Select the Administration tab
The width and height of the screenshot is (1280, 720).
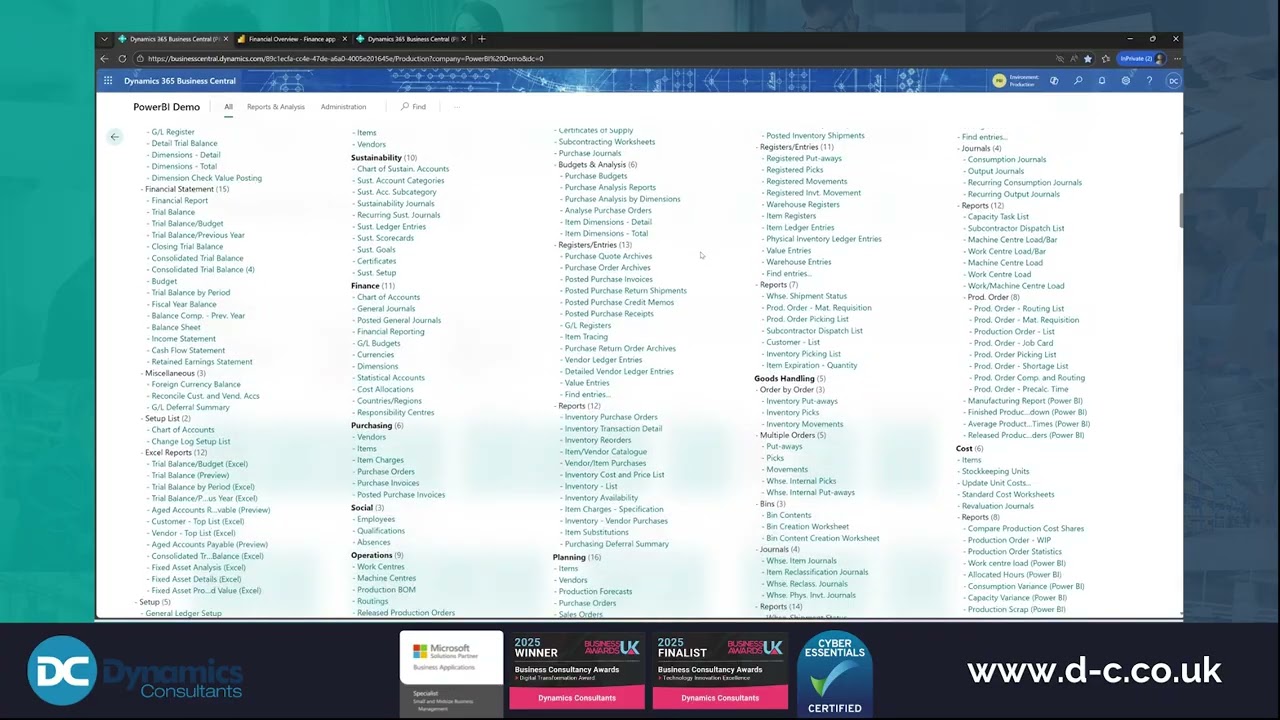343,107
